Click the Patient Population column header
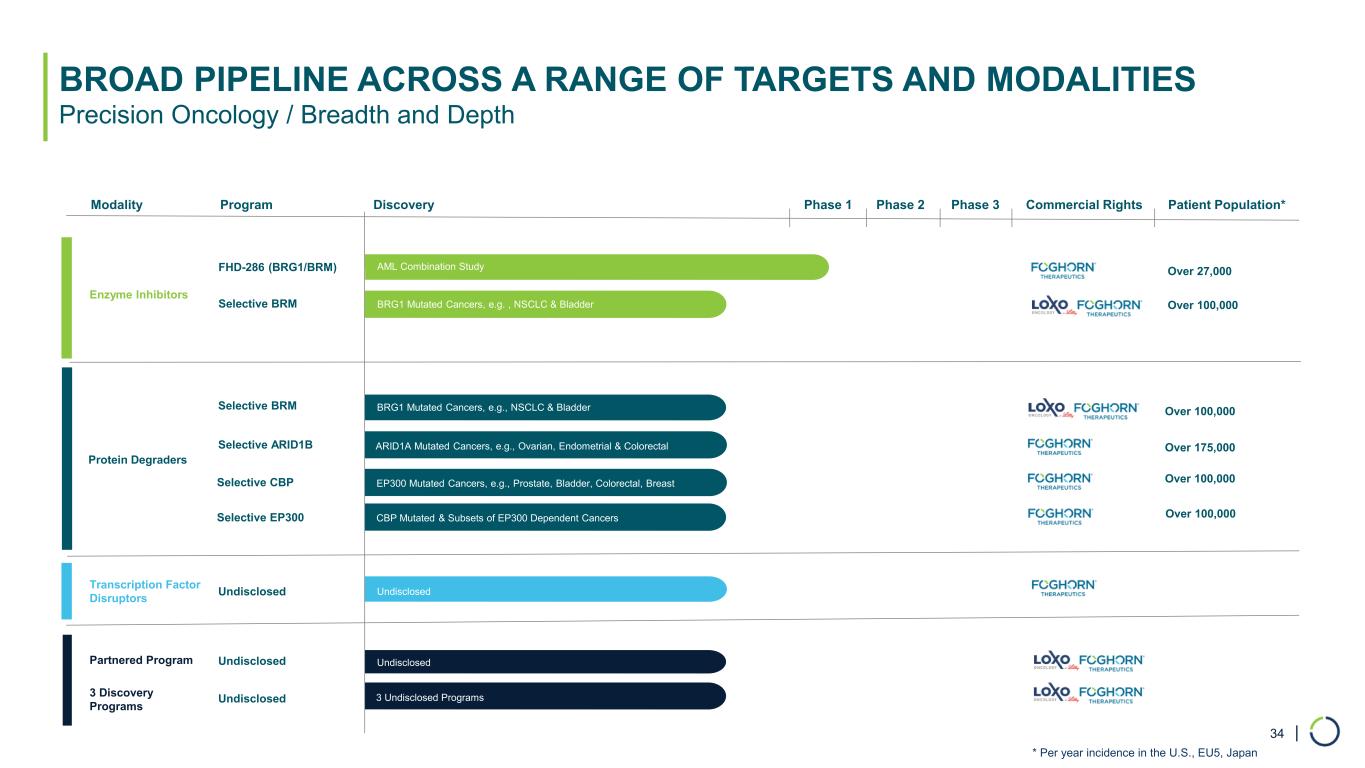 [x=1226, y=205]
